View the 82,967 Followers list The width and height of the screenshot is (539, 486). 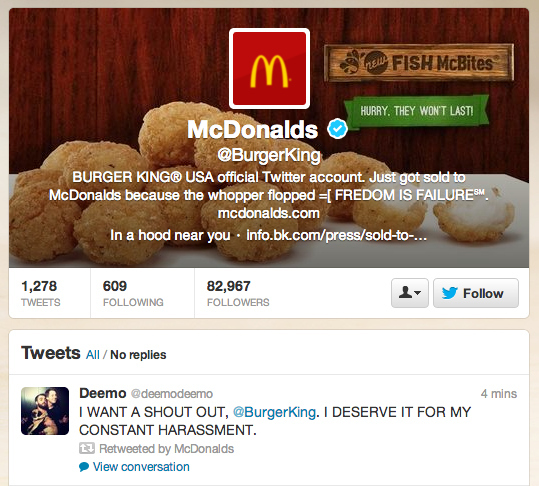click(x=238, y=293)
